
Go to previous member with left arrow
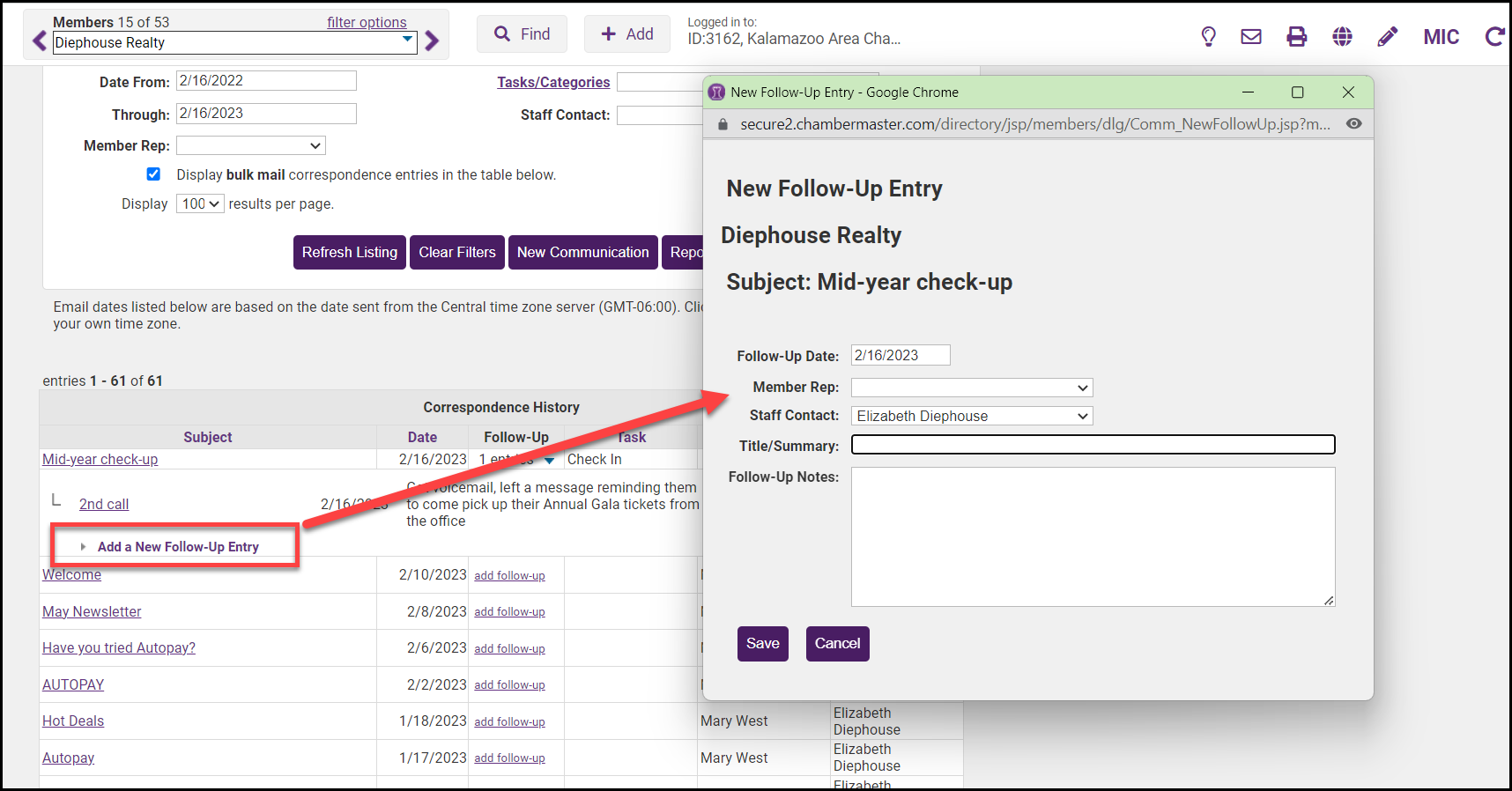(40, 41)
